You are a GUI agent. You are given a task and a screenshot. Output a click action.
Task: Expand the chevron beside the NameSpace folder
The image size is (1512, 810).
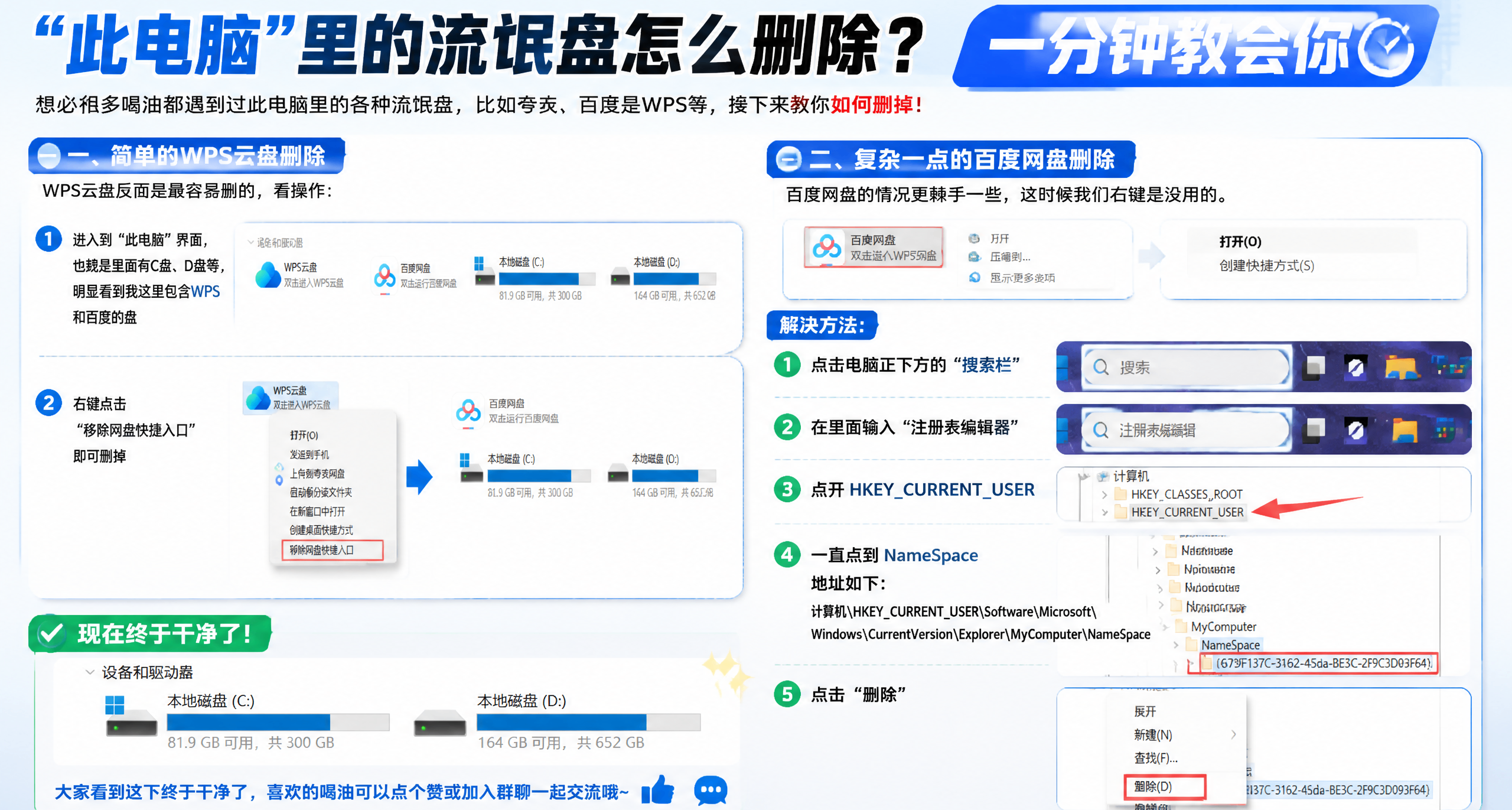[1176, 645]
